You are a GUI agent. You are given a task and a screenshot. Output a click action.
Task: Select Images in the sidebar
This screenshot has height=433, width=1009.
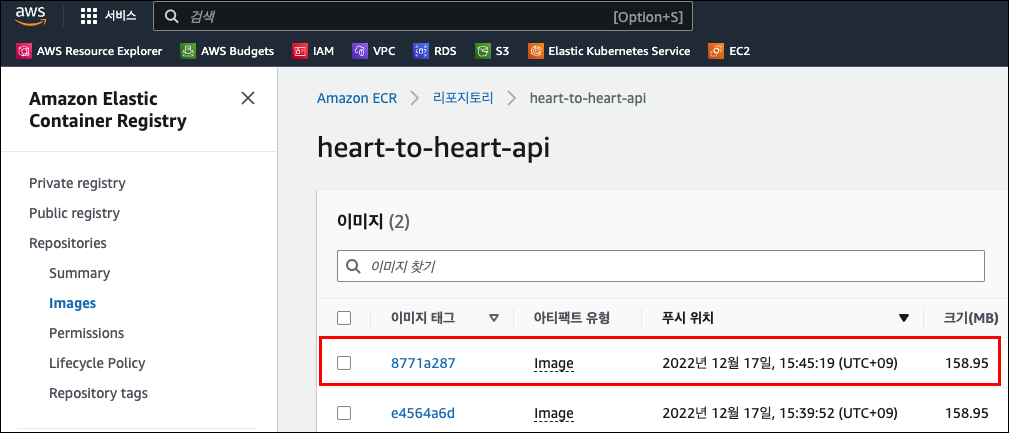(x=73, y=303)
